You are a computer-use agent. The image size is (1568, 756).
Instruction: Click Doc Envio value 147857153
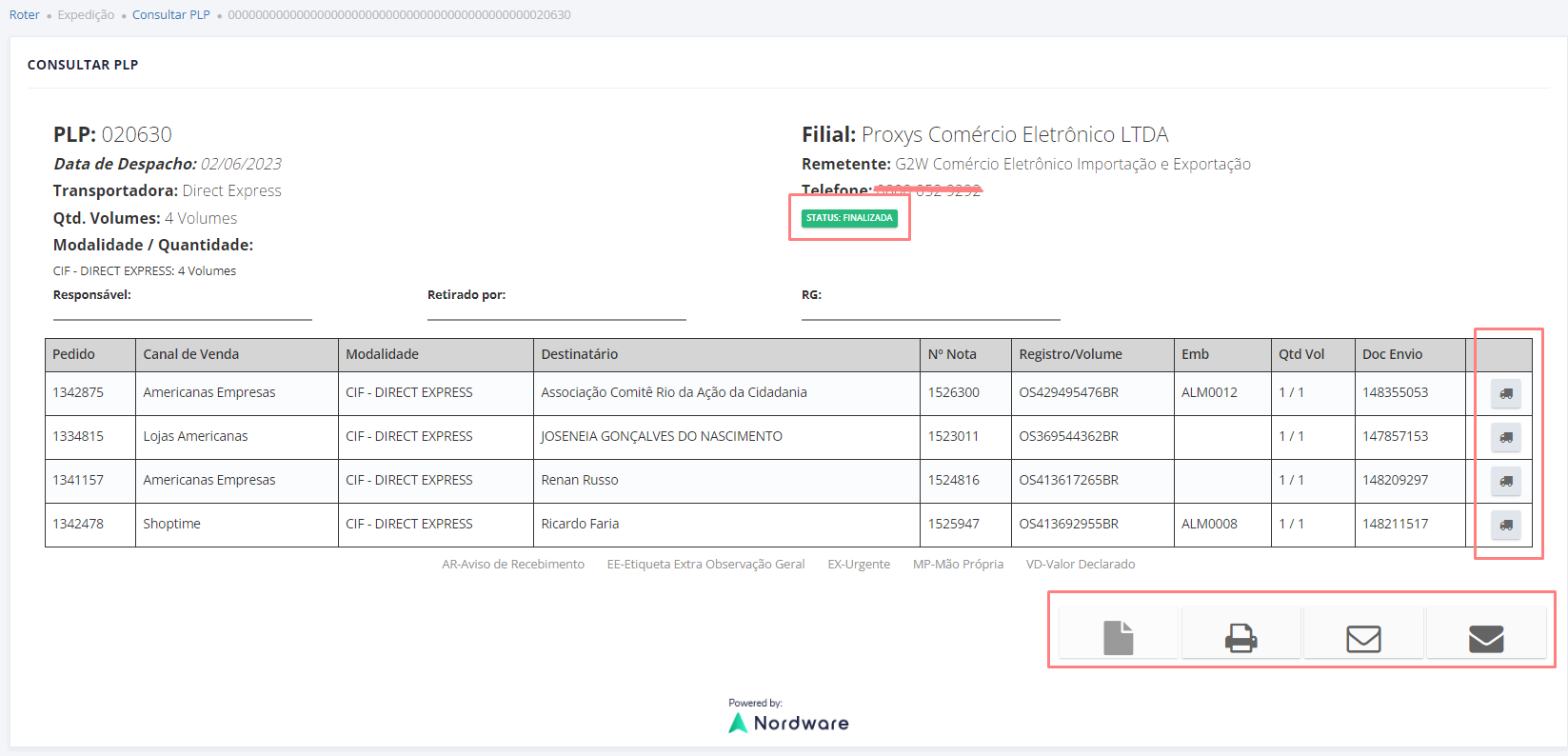click(1396, 436)
